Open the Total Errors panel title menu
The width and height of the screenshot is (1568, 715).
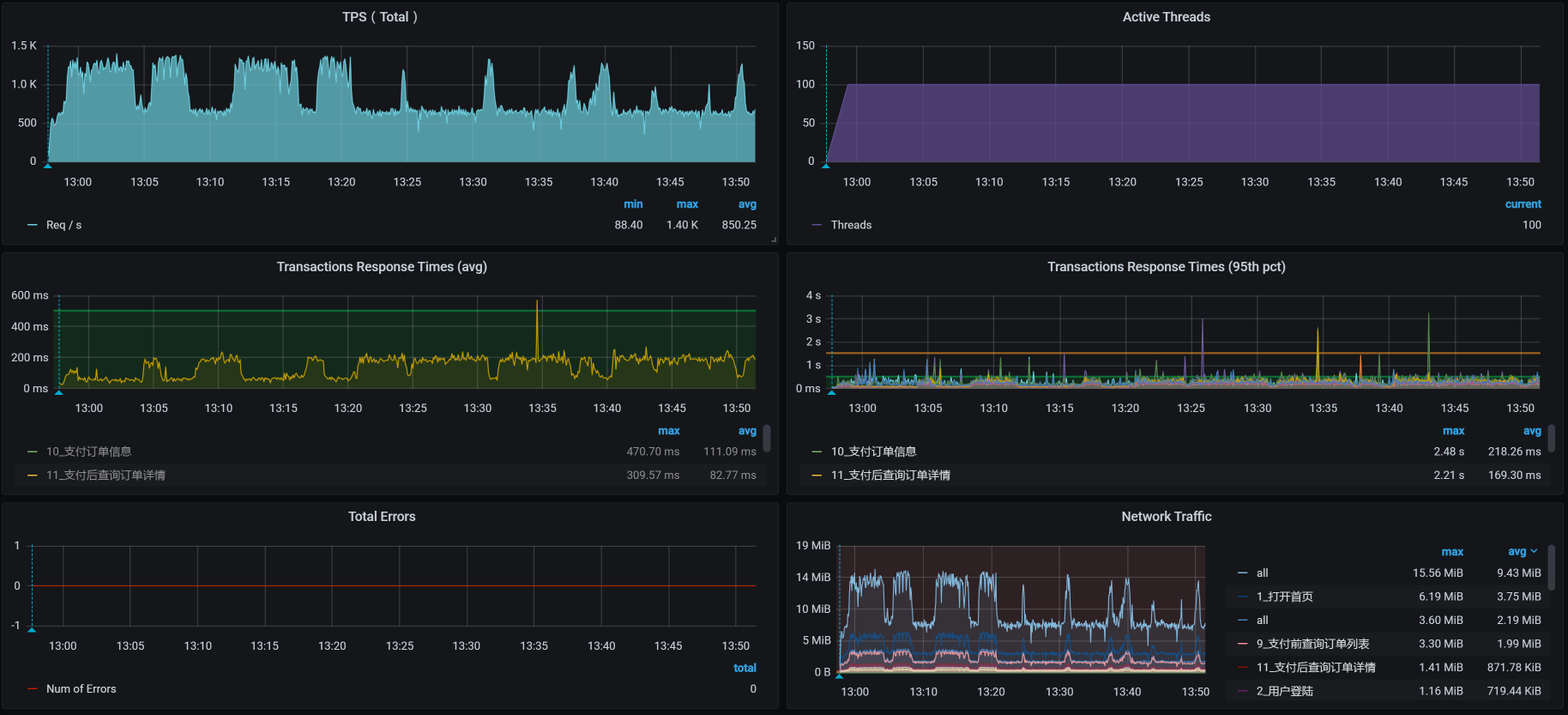click(382, 517)
